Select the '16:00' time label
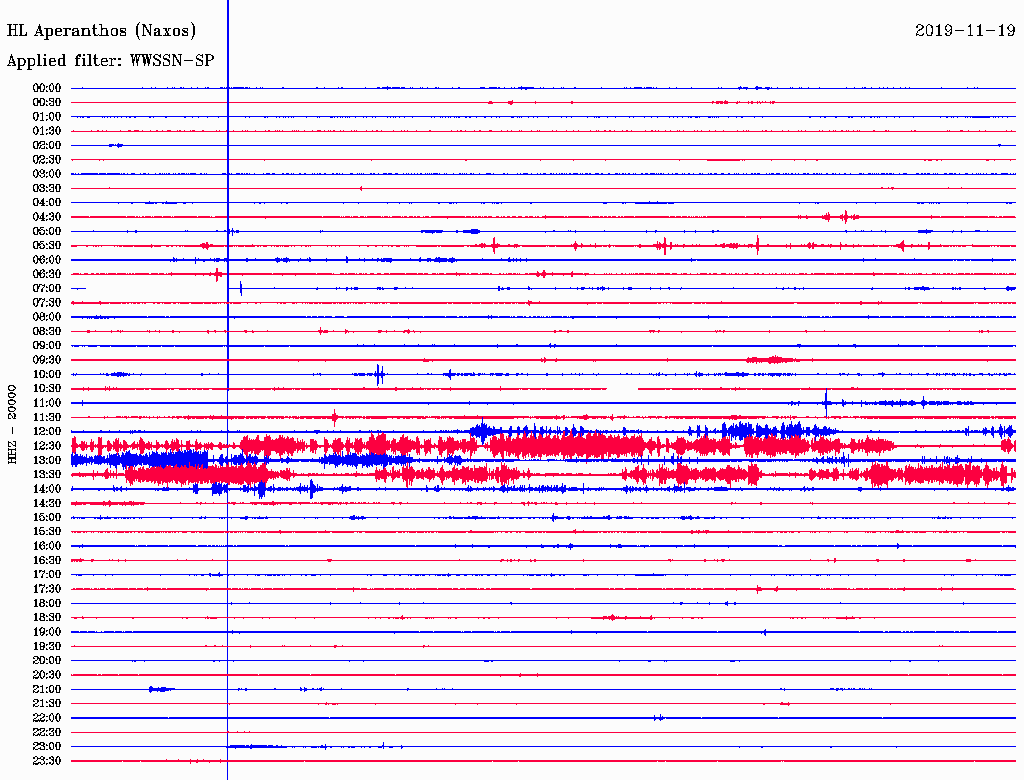This screenshot has height=780, width=1024. 47,546
